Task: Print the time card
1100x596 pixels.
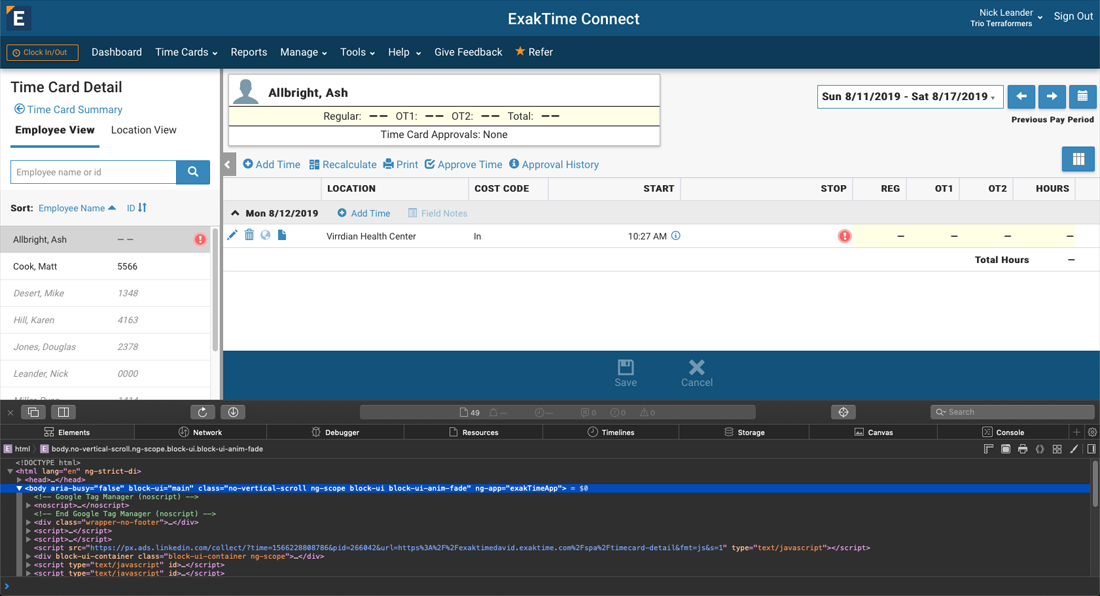Action: [401, 165]
